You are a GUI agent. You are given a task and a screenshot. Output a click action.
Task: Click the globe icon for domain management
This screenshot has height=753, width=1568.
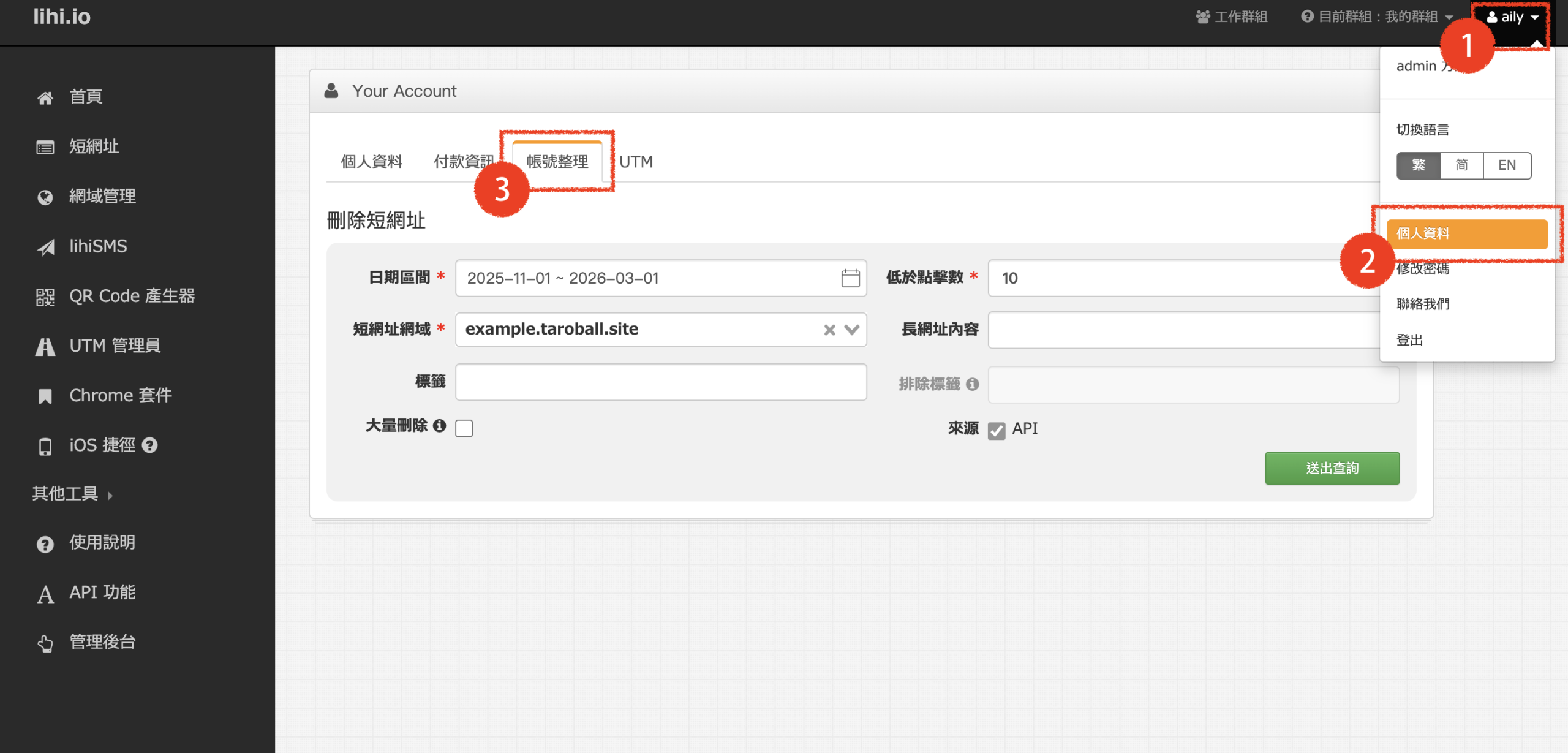click(x=45, y=197)
